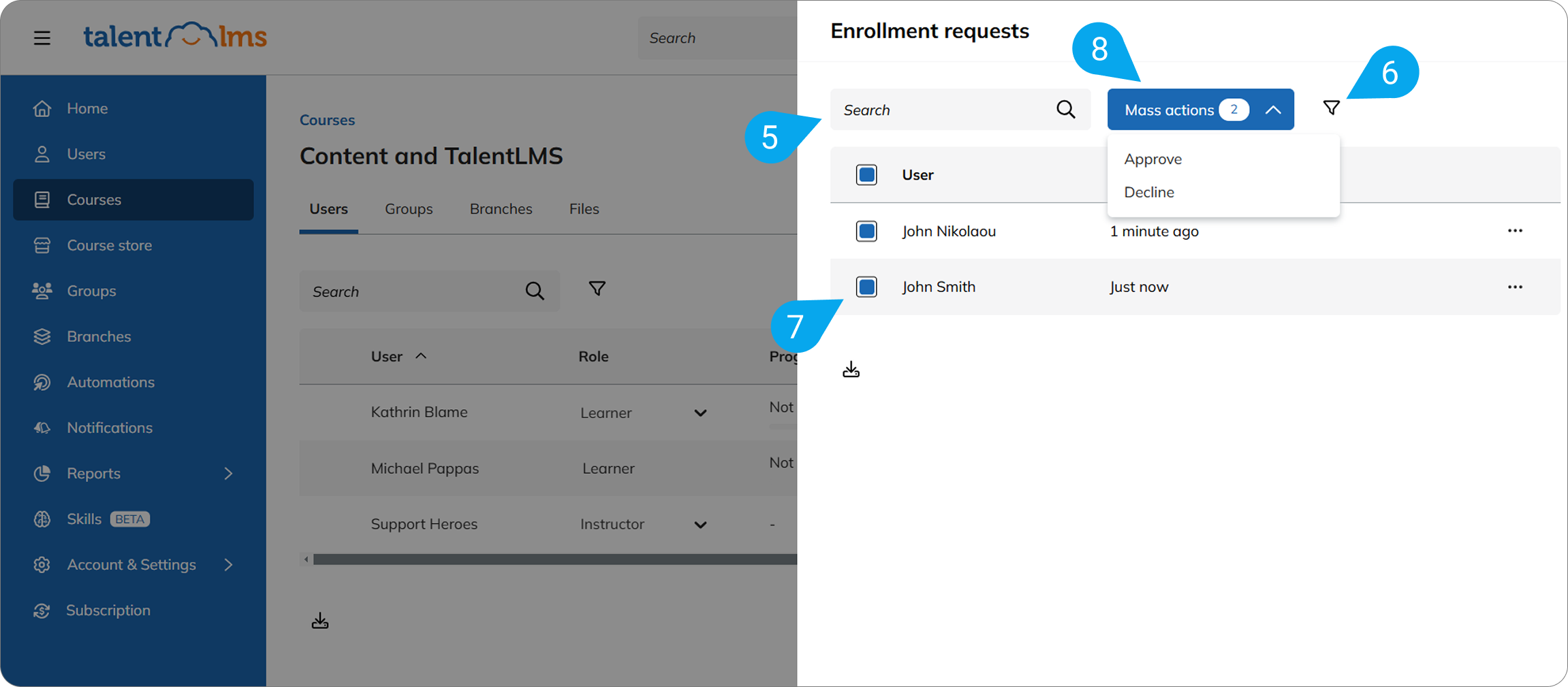Click the Courses breadcrumb link
Screen dimensions: 1568x687
click(x=328, y=120)
